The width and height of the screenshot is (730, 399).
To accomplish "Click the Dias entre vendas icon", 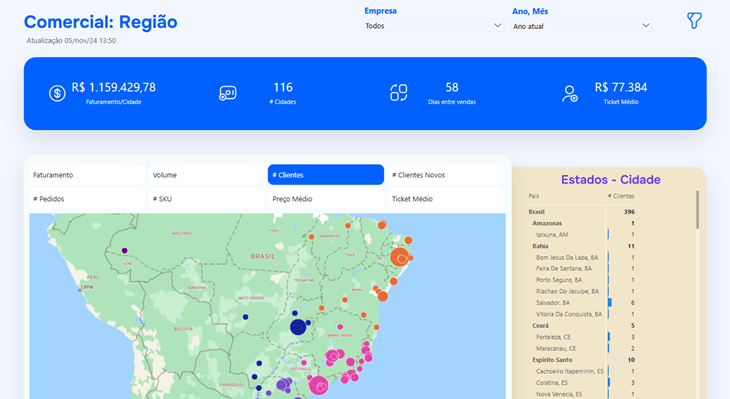I will click(399, 93).
